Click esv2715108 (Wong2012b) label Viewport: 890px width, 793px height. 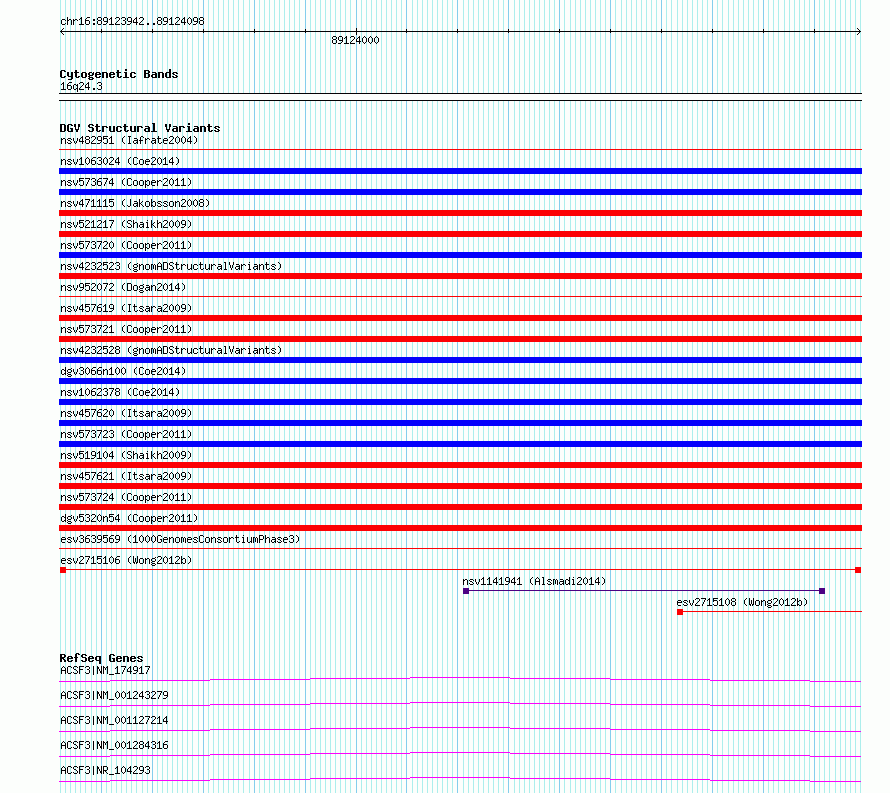click(742, 602)
